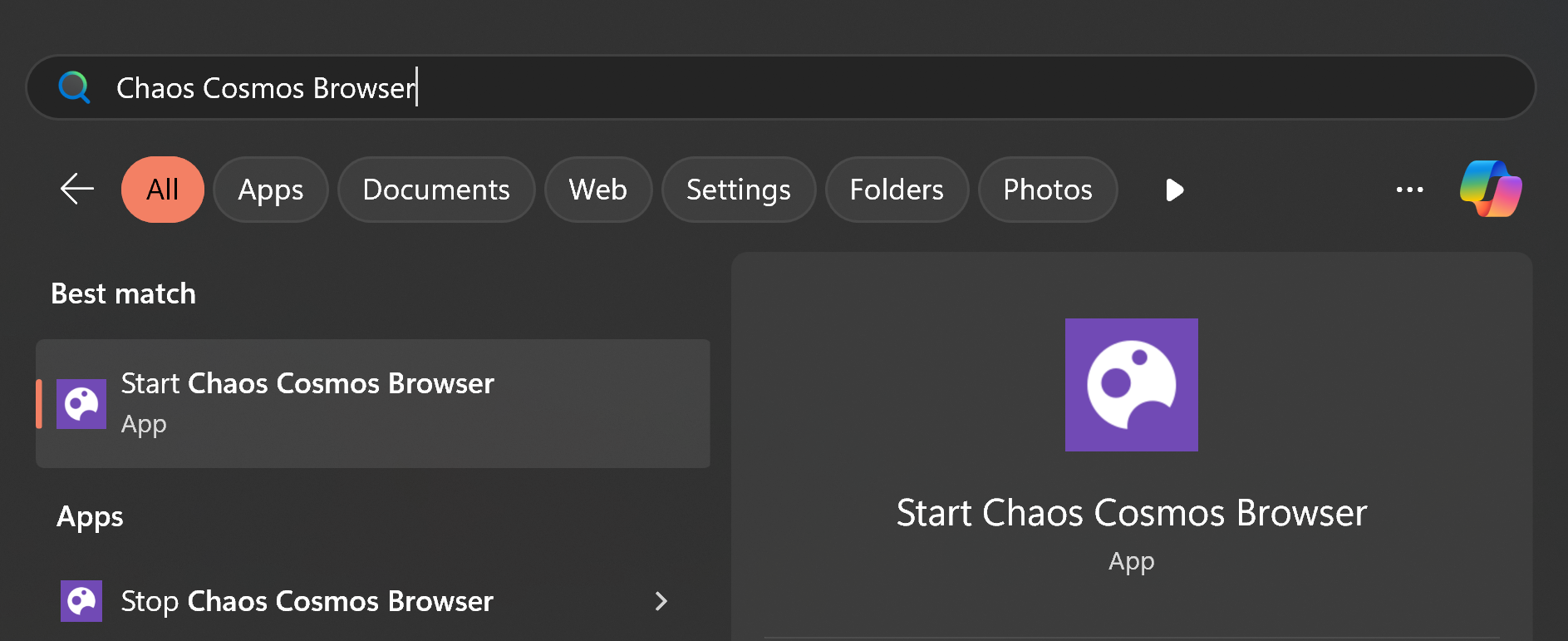Select the Folders filter tab

click(897, 190)
